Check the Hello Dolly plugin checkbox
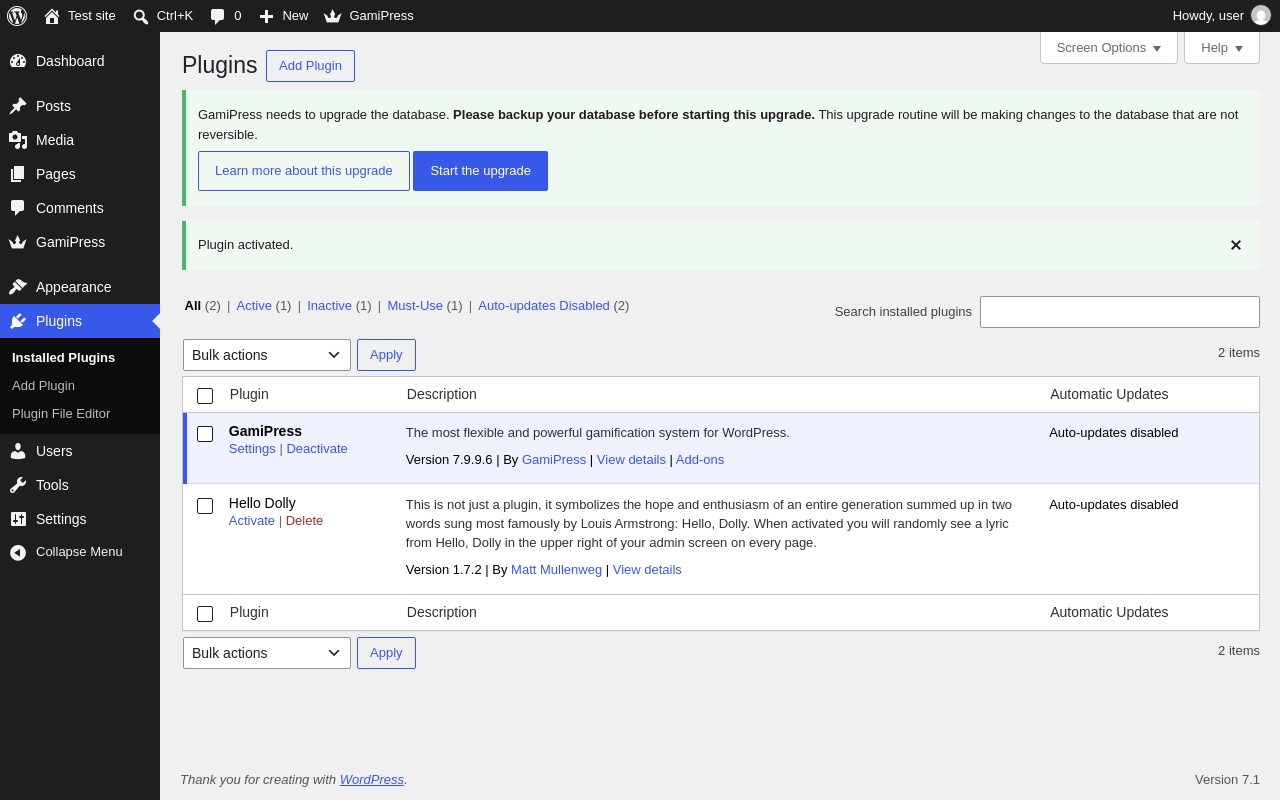1280x800 pixels. 205,506
